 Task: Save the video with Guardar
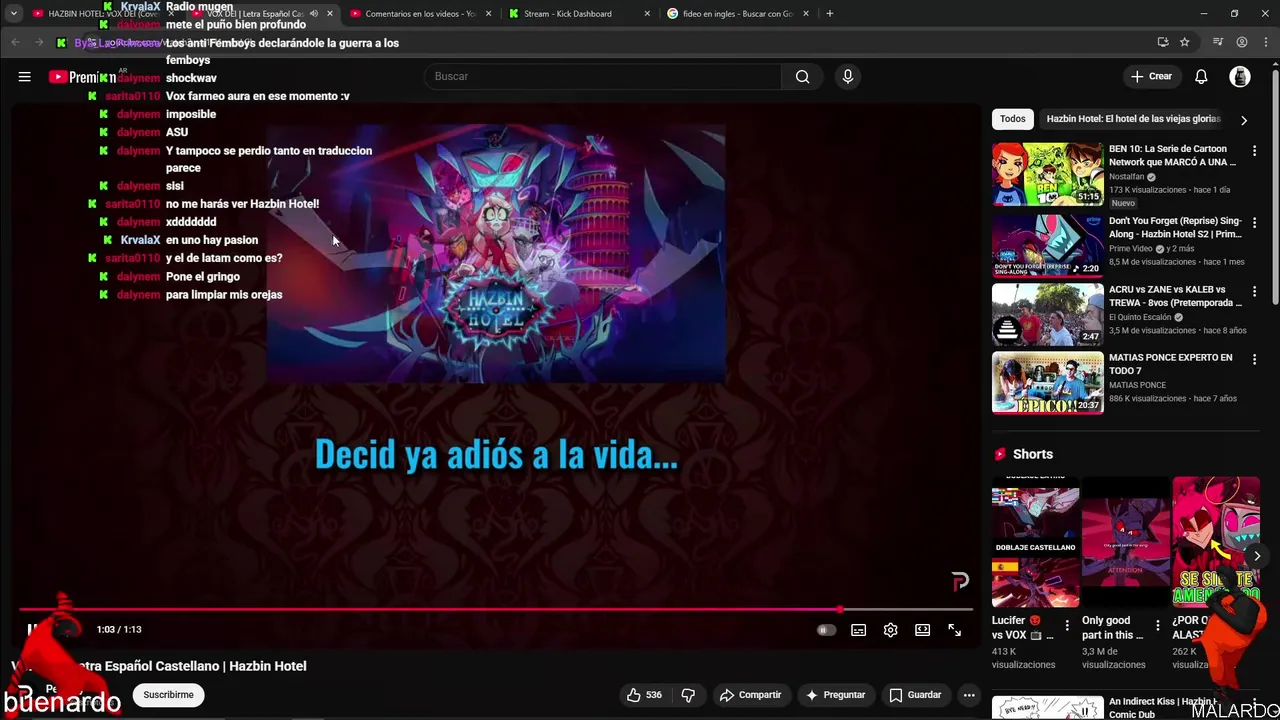[x=915, y=695]
